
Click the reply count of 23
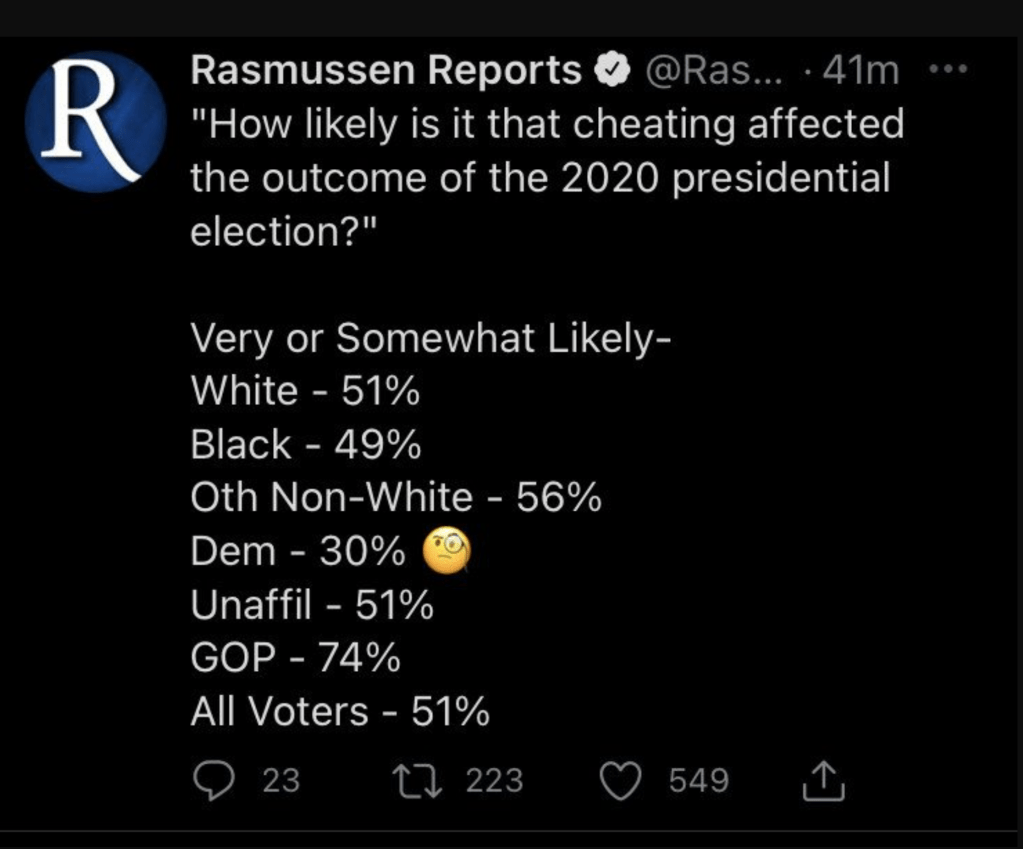[281, 781]
